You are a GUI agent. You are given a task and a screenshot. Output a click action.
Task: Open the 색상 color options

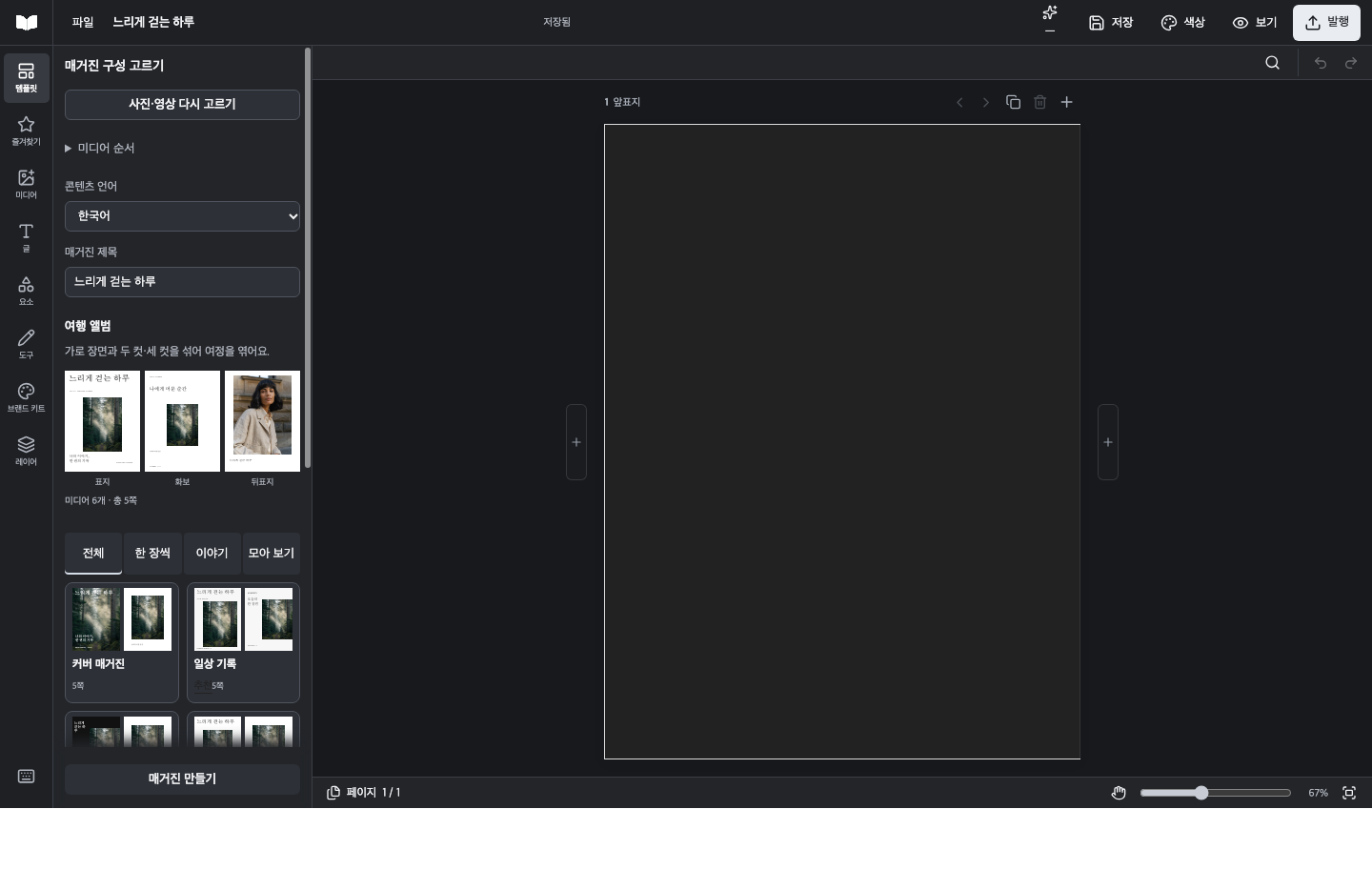click(x=1183, y=23)
